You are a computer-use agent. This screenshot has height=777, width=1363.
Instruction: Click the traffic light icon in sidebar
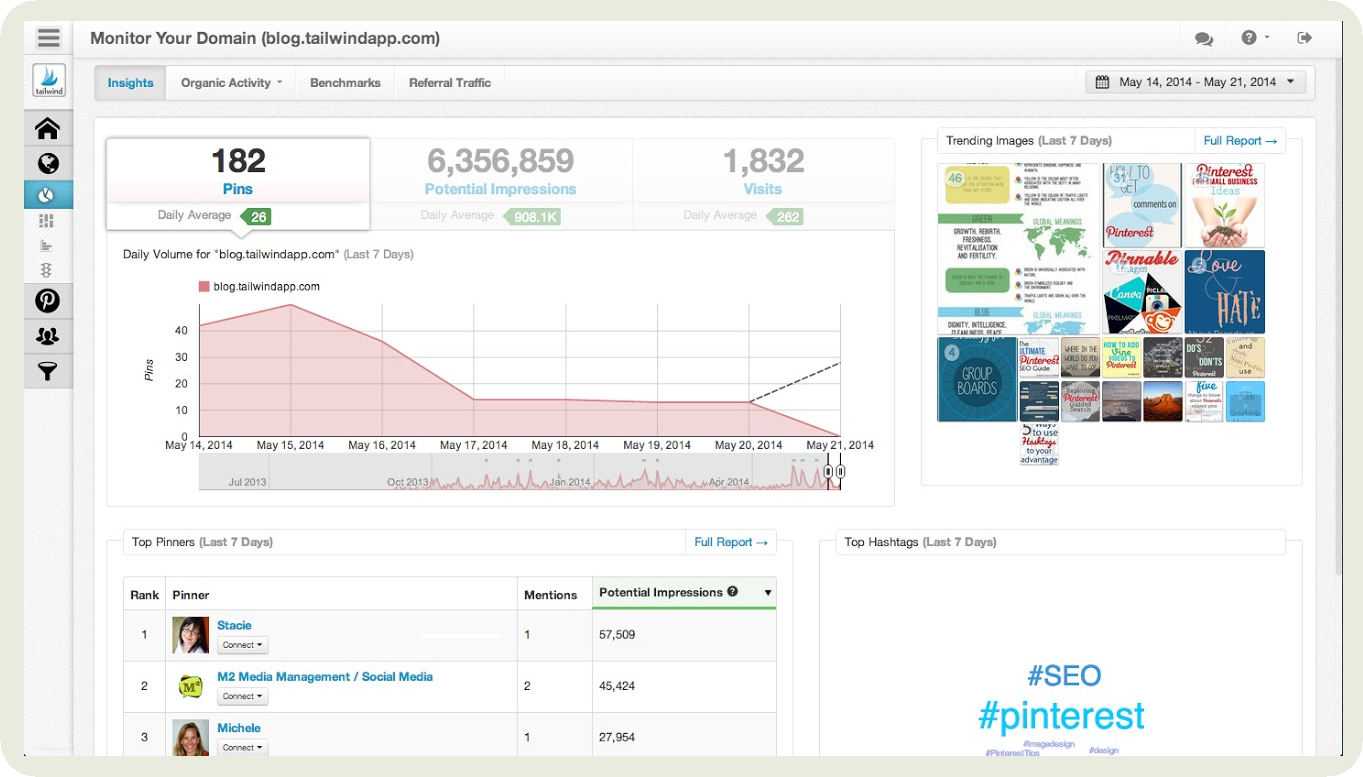pos(48,270)
